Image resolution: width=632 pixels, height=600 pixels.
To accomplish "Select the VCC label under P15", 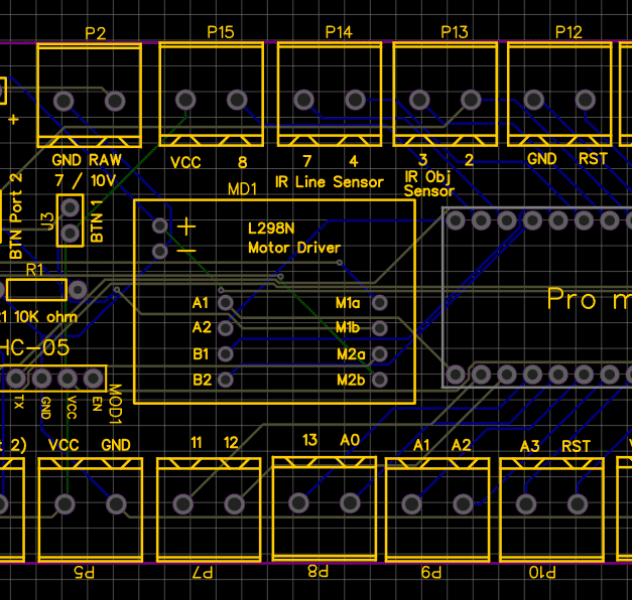I will (185, 162).
